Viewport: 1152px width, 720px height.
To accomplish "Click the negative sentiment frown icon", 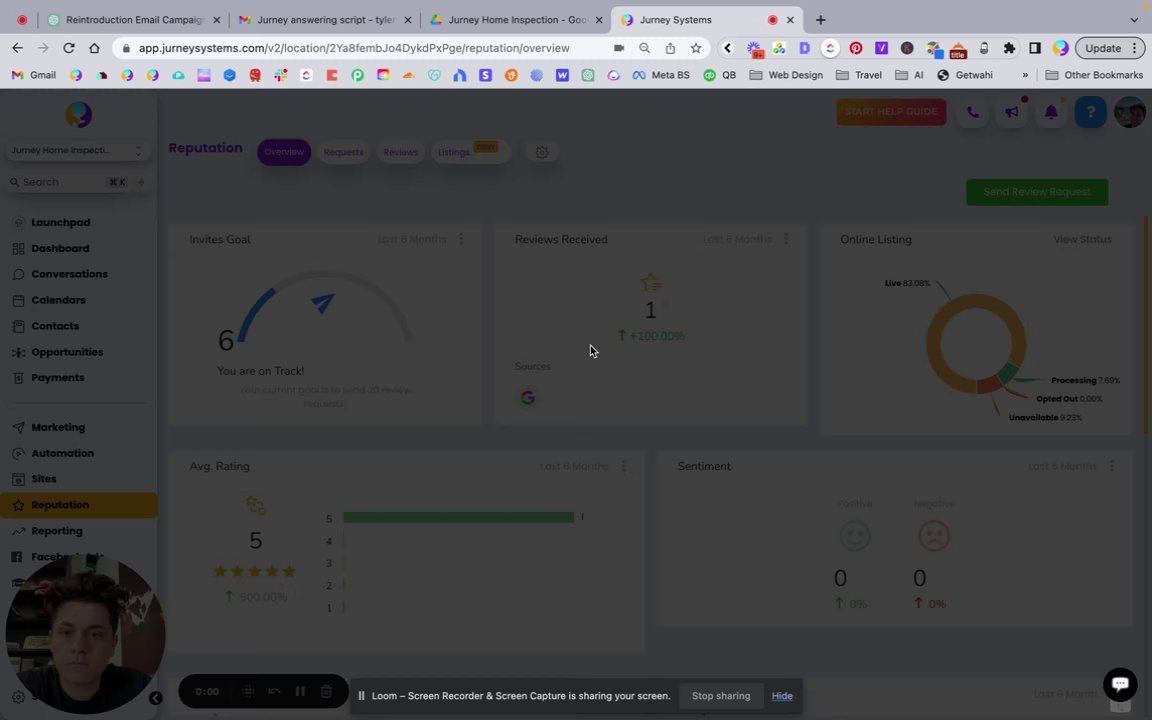I will (934, 536).
